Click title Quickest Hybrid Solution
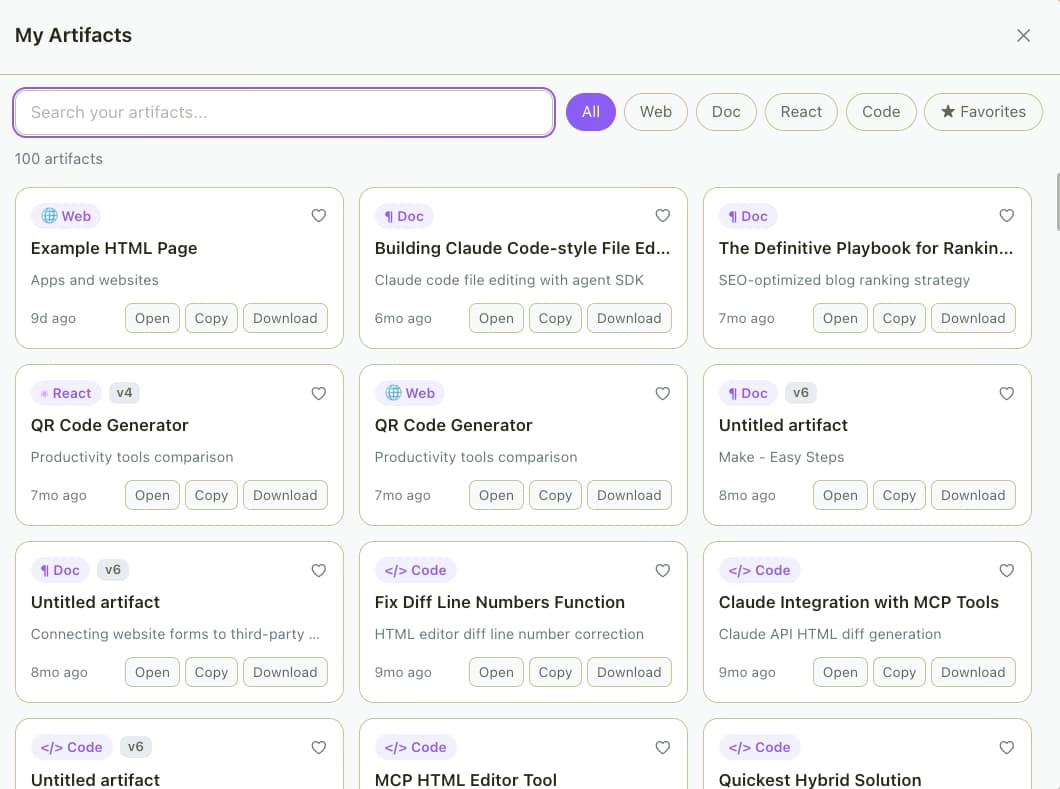Screen dimensions: 1060x789 tap(820, 780)
